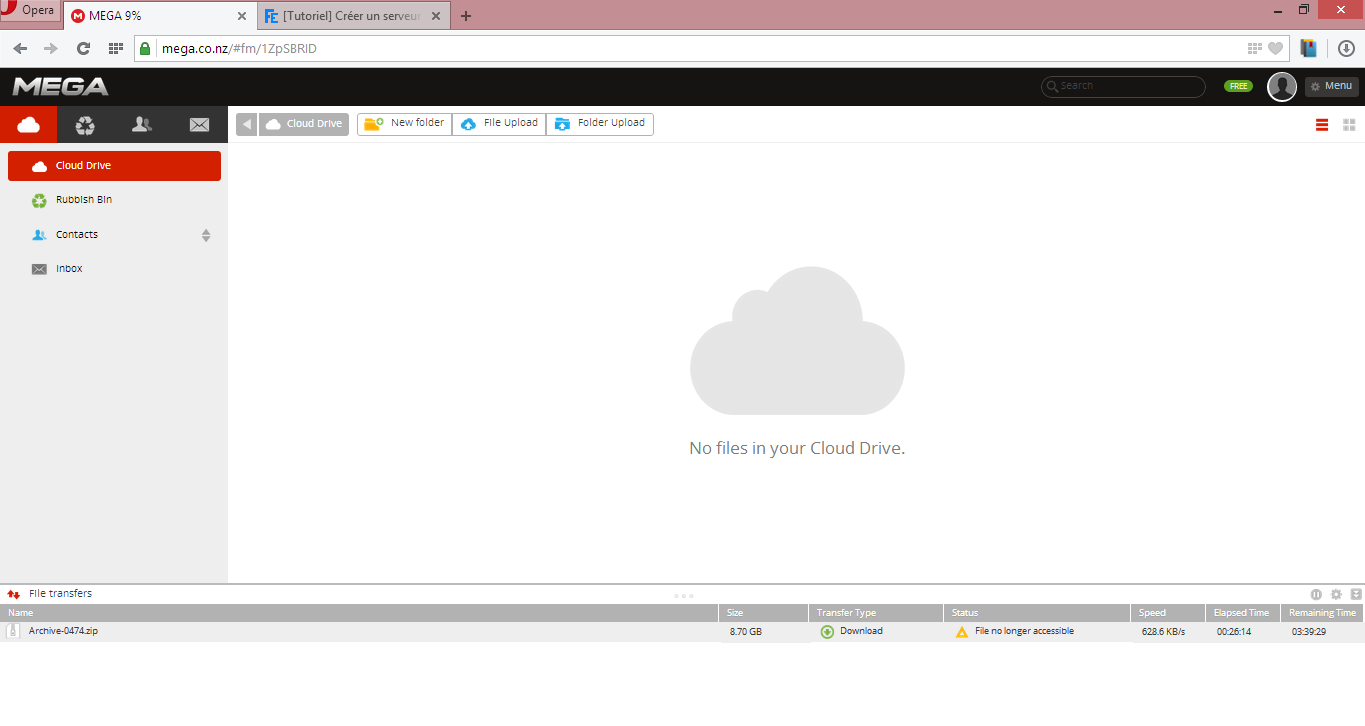Select the rubbish bin recycle icon tab
Viewport: 1365px width, 726px height.
(85, 124)
